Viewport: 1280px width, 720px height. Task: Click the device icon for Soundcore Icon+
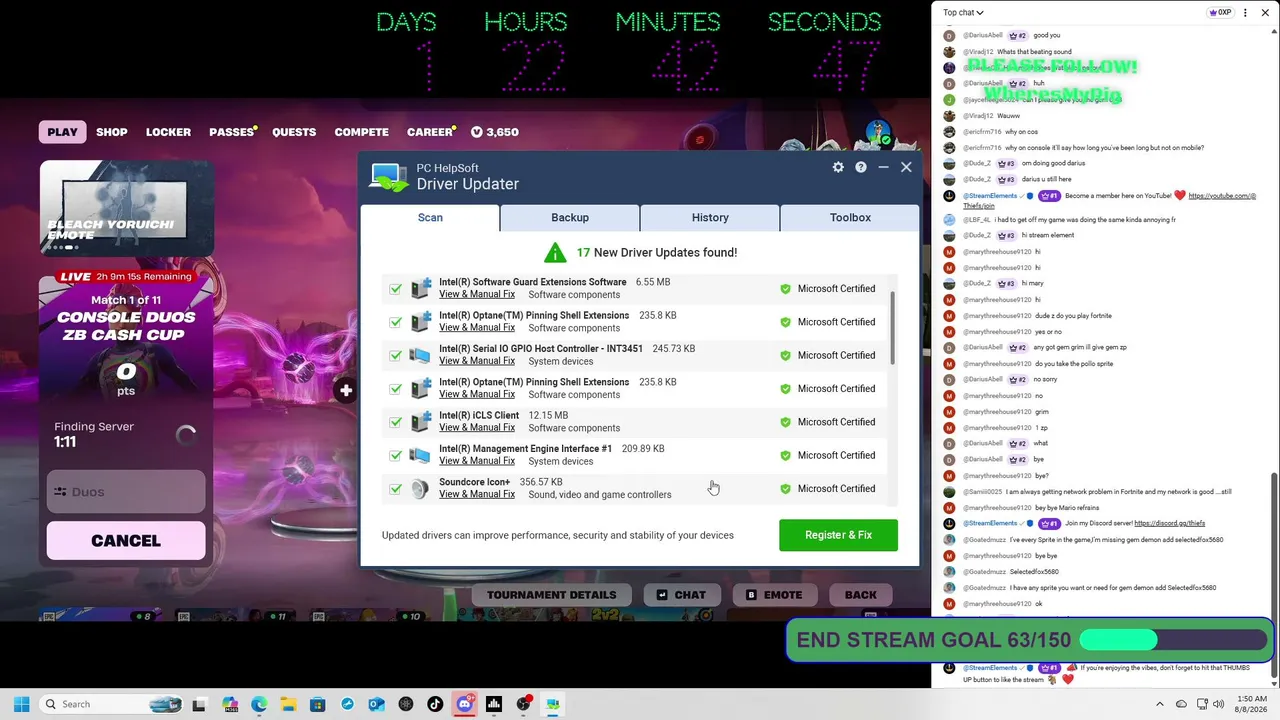pyautogui.click(x=420, y=488)
